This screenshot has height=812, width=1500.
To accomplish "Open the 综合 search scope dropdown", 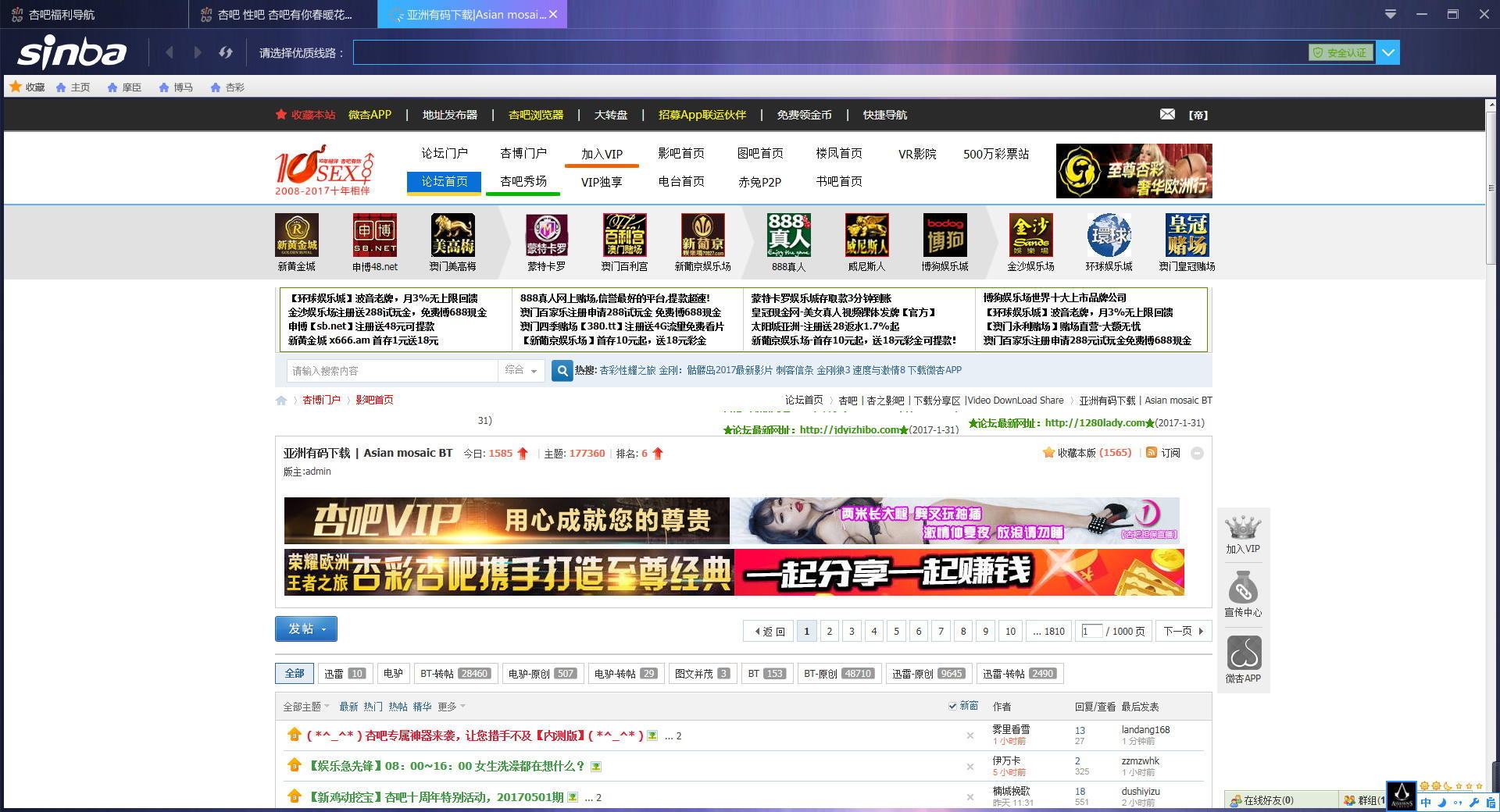I will 522,370.
